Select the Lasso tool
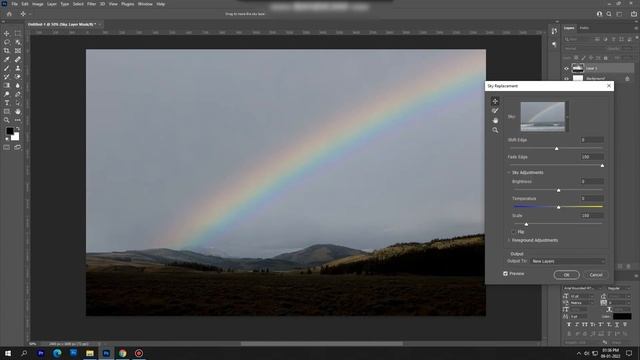The width and height of the screenshot is (640, 360). [x=7, y=42]
